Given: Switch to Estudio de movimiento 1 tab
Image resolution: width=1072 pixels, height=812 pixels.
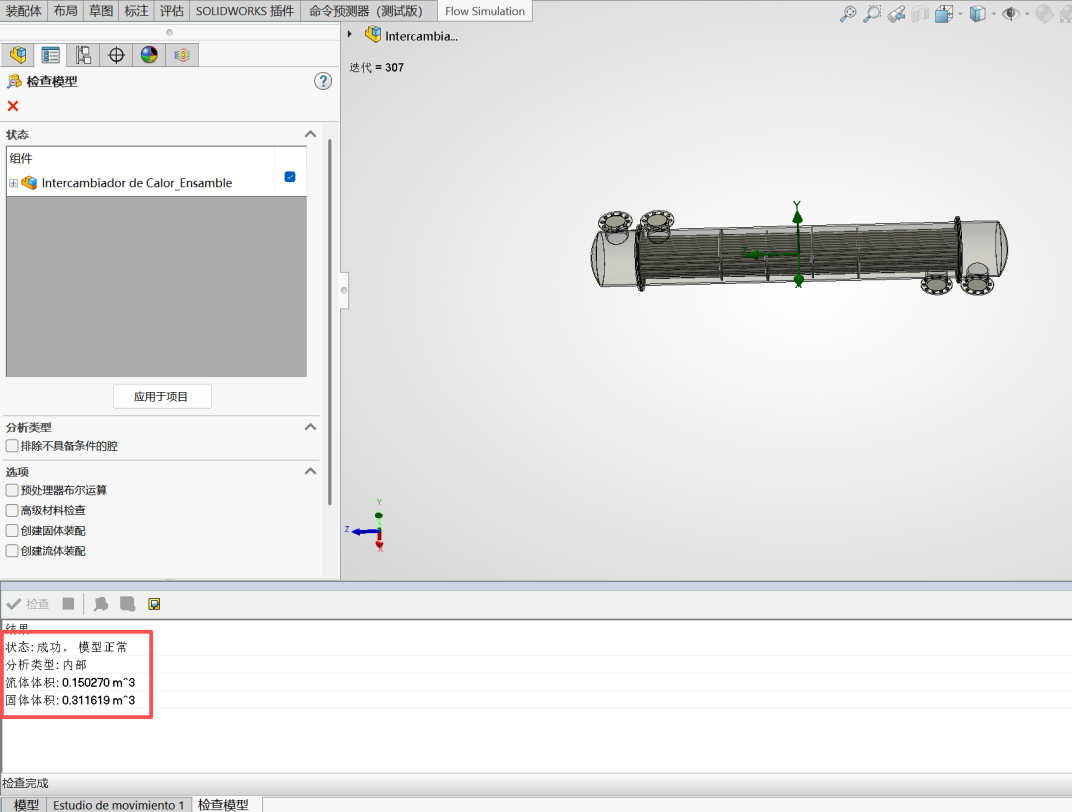Looking at the screenshot, I should coord(118,804).
